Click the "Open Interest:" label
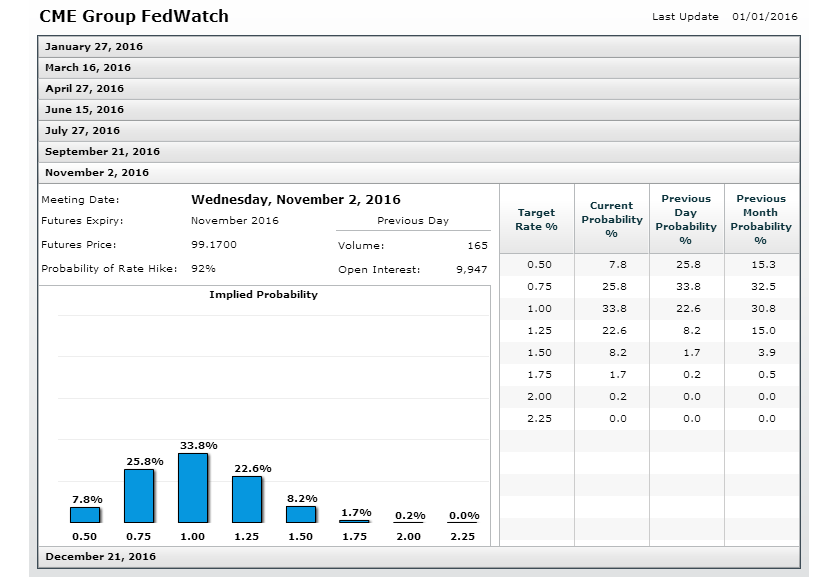 pos(379,269)
